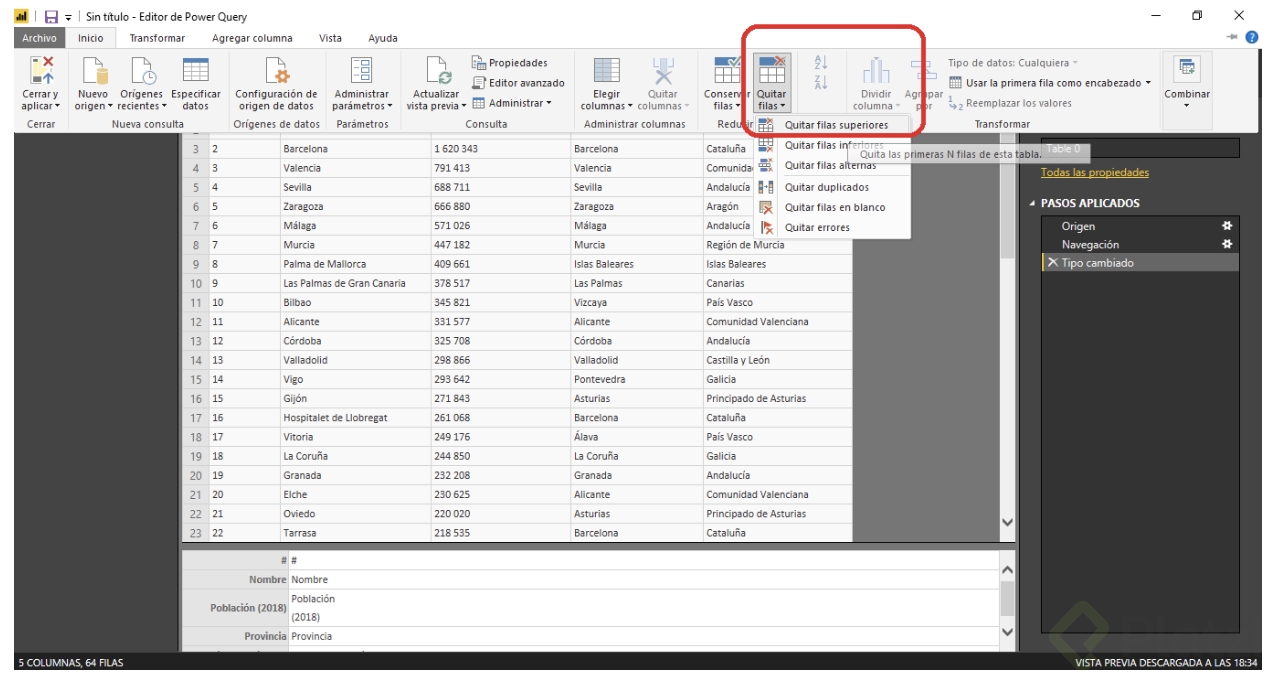Delete the Tipo cambiado step with X
The height and width of the screenshot is (678, 1274).
pyautogui.click(x=1052, y=263)
